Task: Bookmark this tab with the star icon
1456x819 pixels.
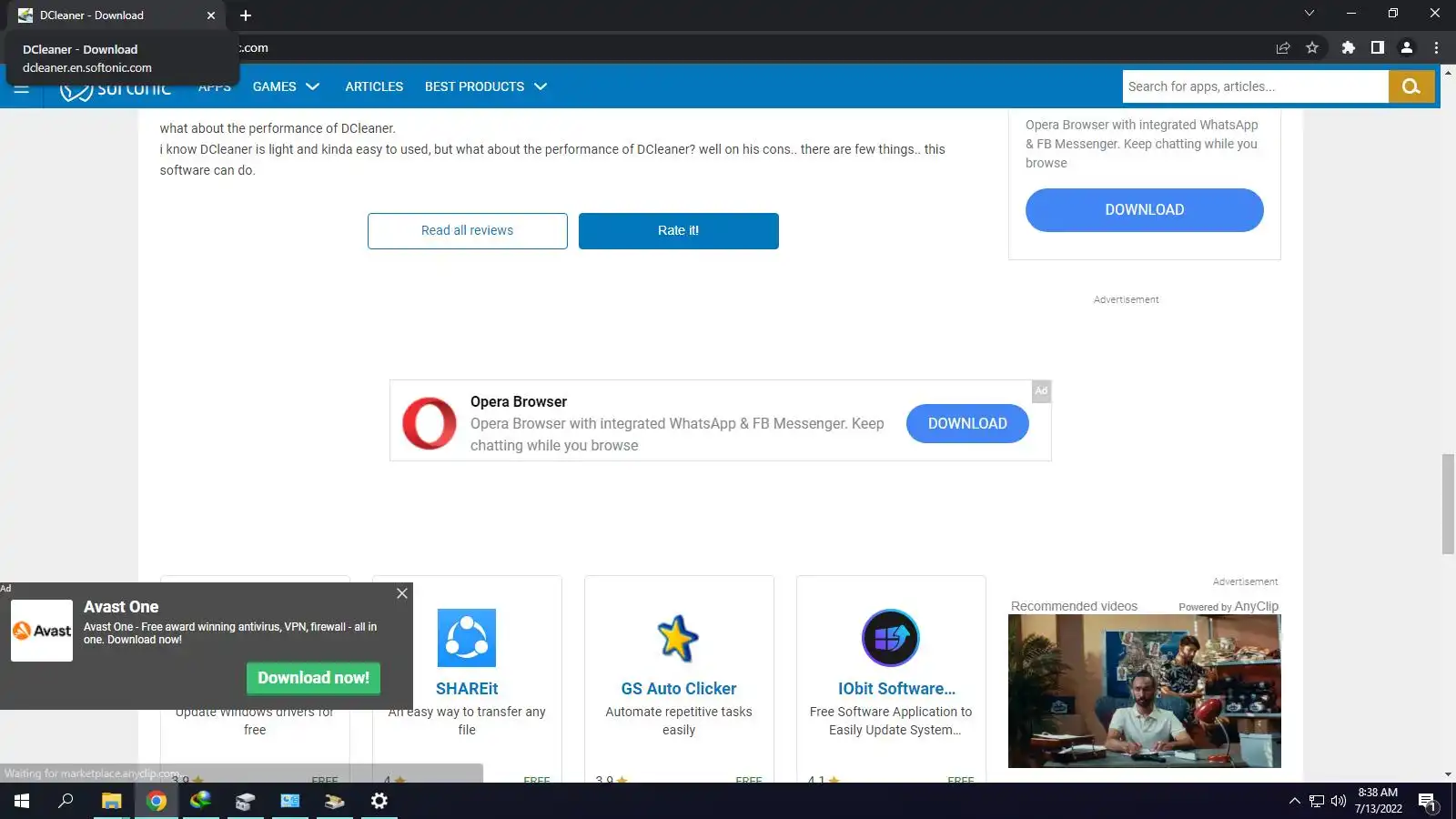Action: (1312, 48)
